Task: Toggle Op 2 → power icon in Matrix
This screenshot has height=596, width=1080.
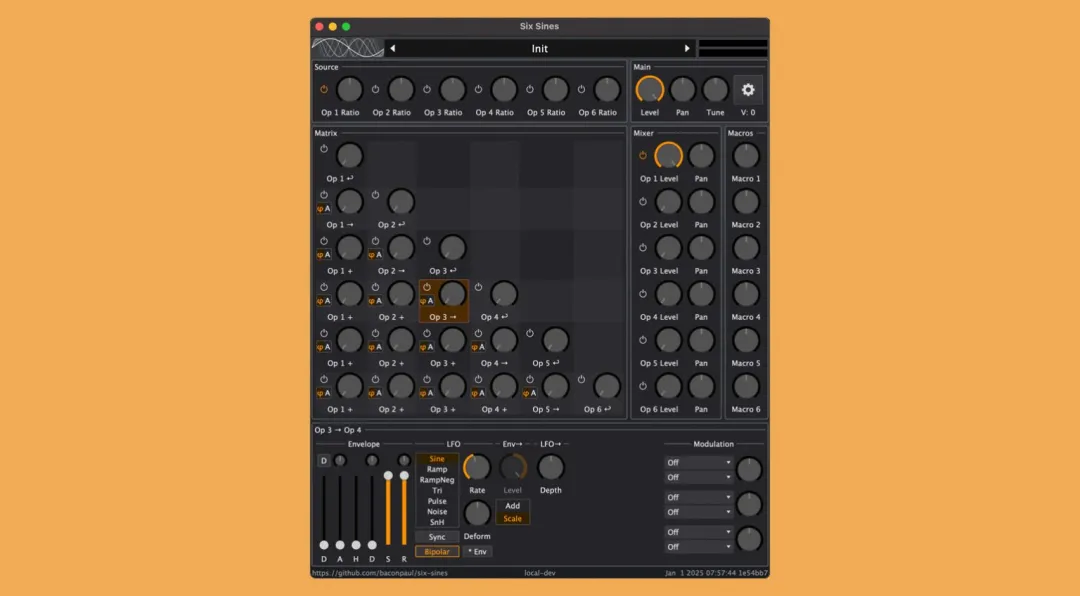Action: coord(375,240)
